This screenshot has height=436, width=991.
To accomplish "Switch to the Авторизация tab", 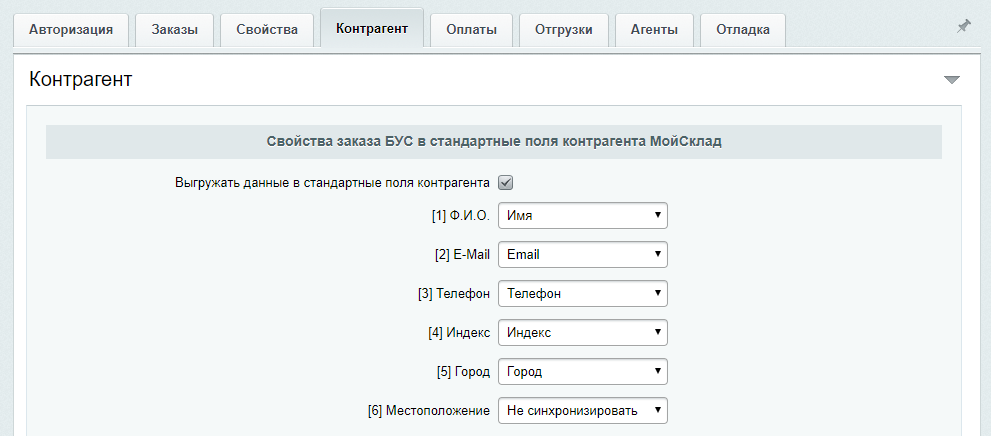I will (x=71, y=30).
